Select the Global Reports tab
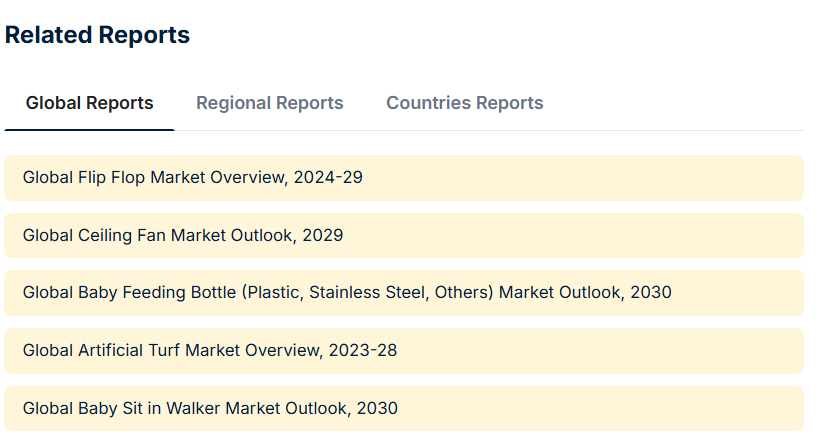 pos(89,103)
